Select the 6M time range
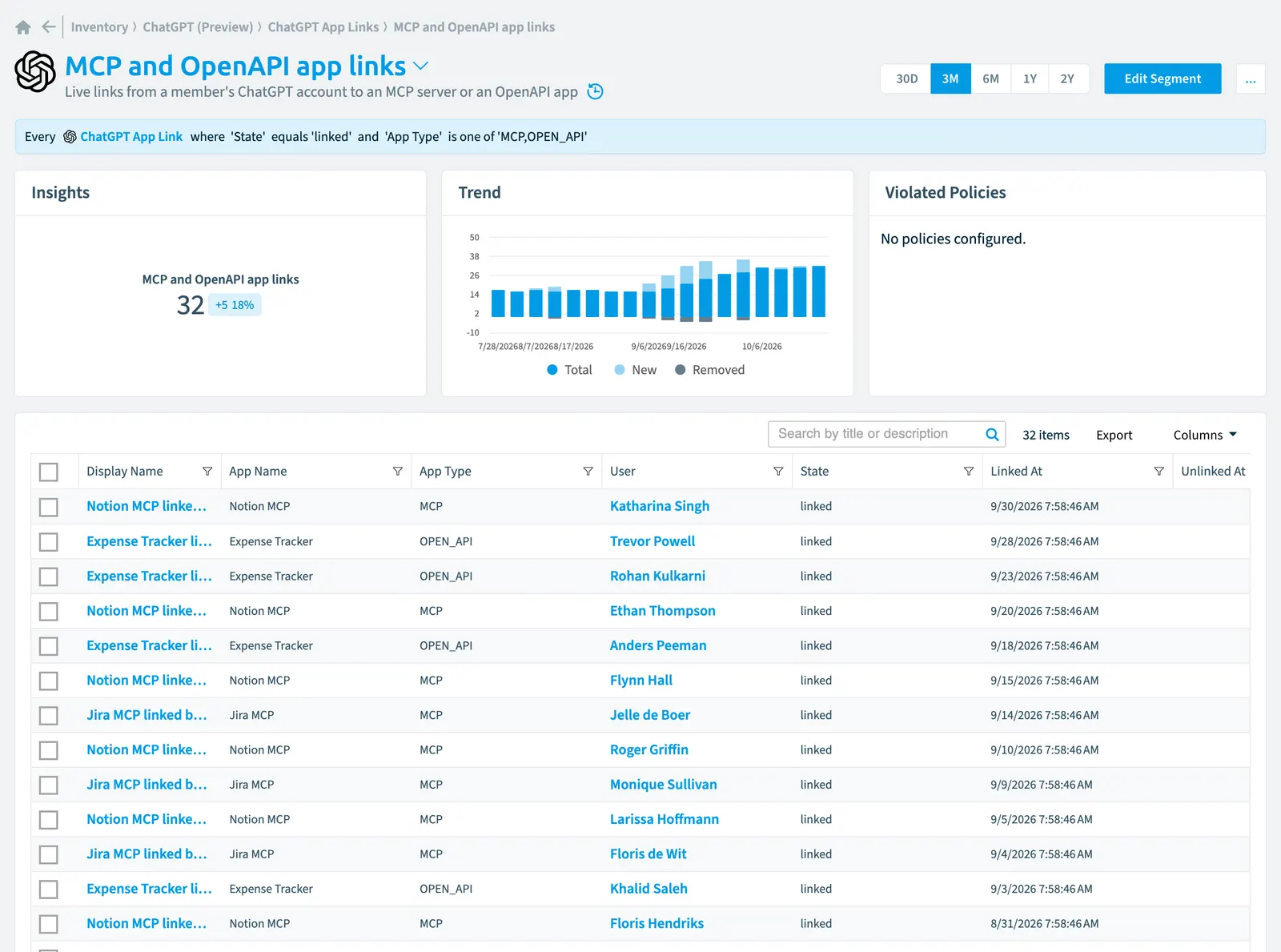The image size is (1281, 952). [990, 78]
